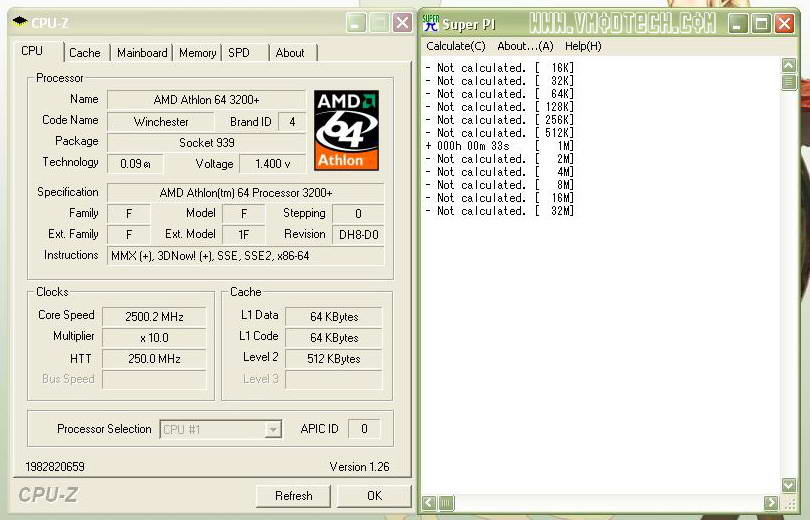810x520 pixels.
Task: Click the L1 Code value 64 KBytes
Action: point(334,338)
